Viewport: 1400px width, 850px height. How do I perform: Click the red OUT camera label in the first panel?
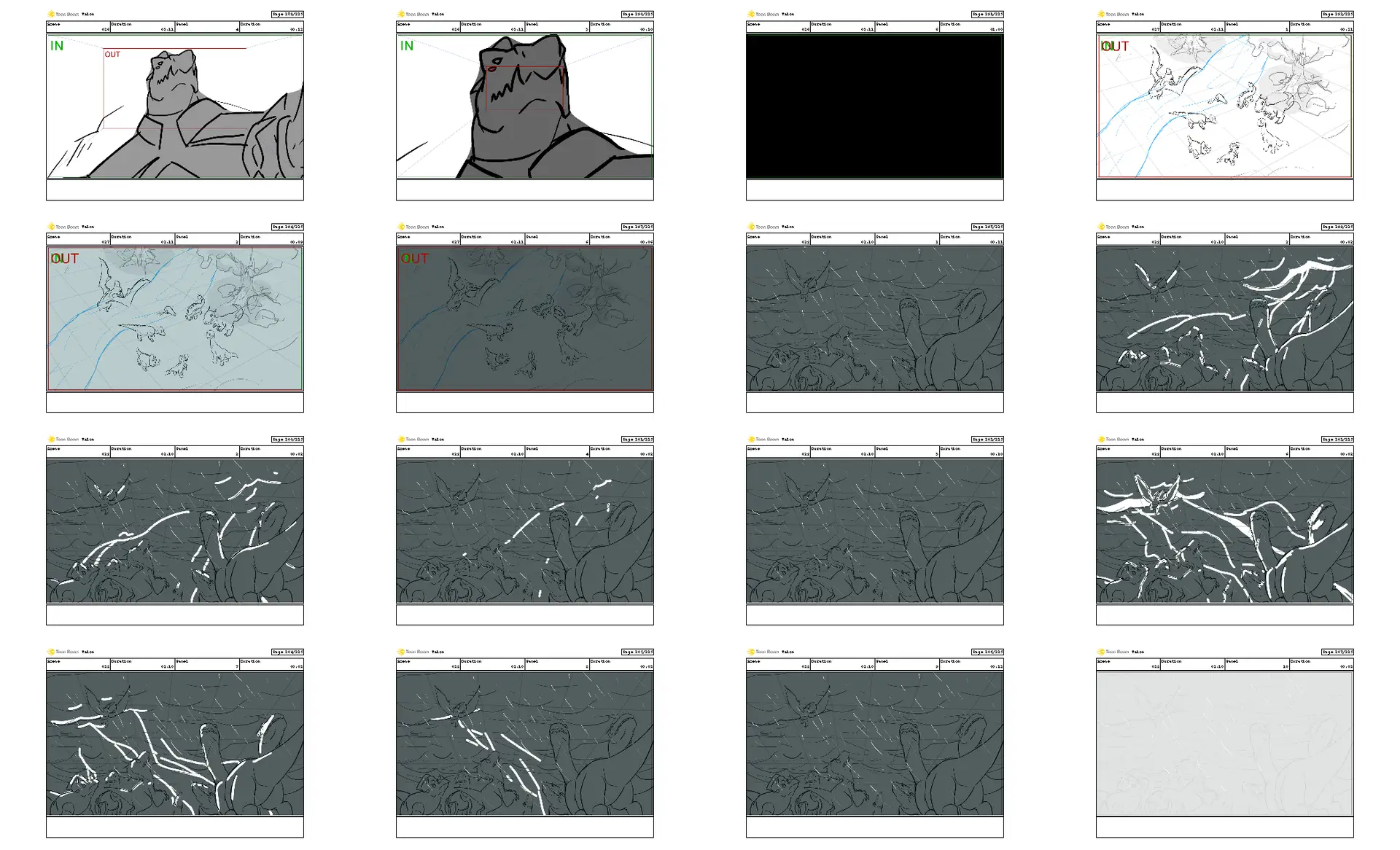[112, 55]
